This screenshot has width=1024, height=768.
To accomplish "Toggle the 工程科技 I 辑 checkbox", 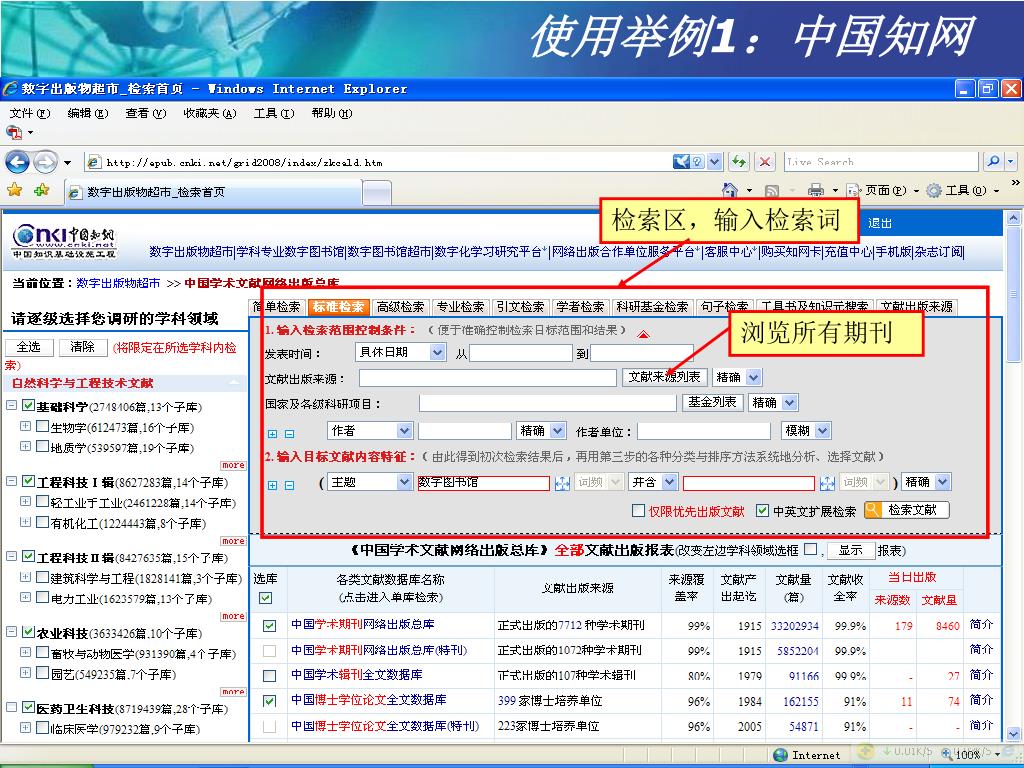I will coord(28,481).
